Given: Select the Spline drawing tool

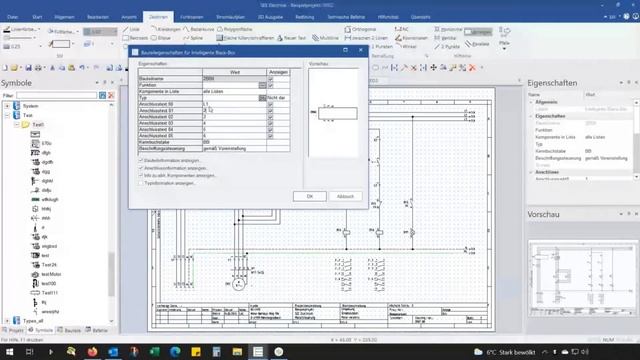Looking at the screenshot, I should coord(193,38).
